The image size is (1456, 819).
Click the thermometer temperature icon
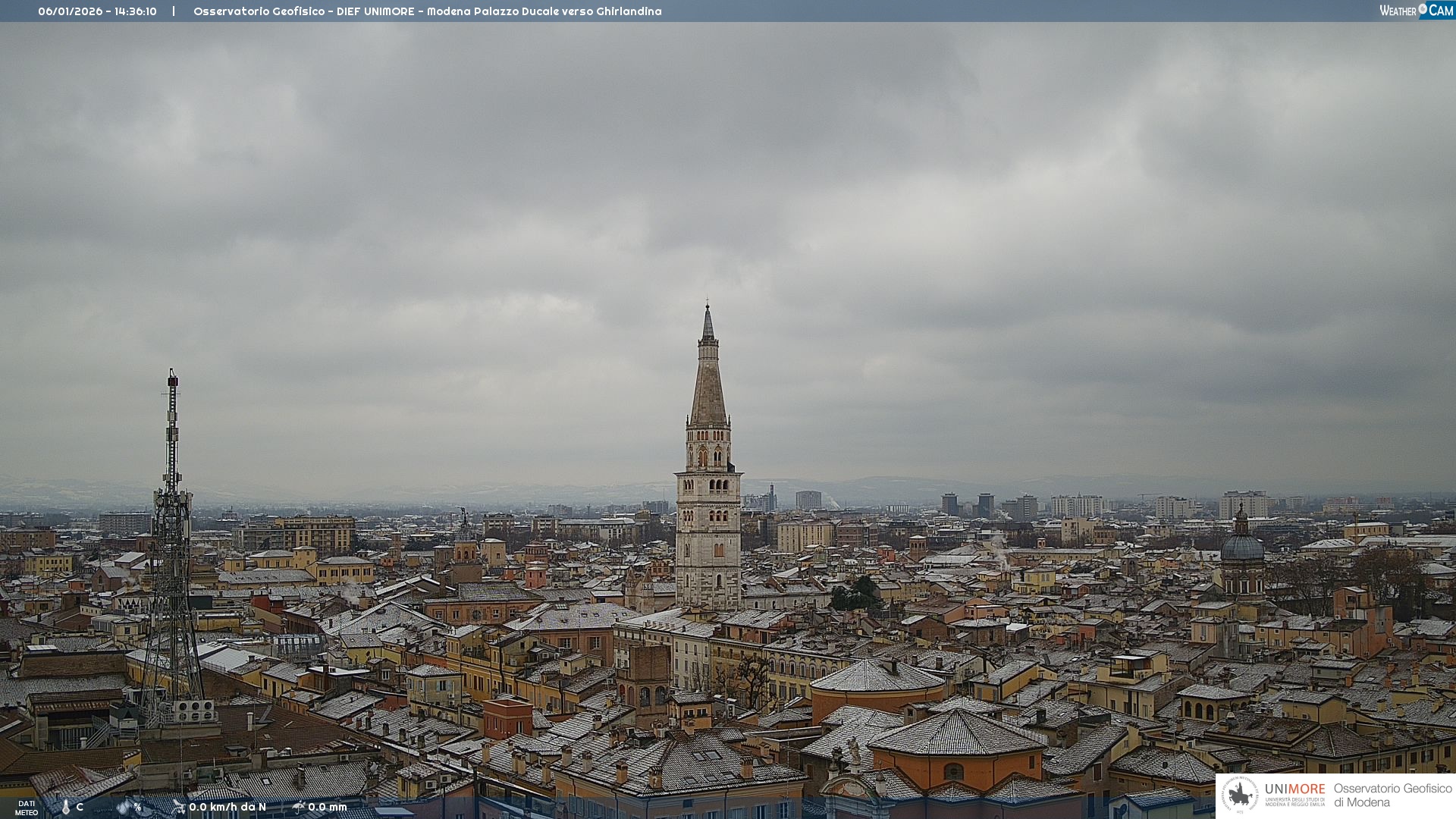(66, 807)
